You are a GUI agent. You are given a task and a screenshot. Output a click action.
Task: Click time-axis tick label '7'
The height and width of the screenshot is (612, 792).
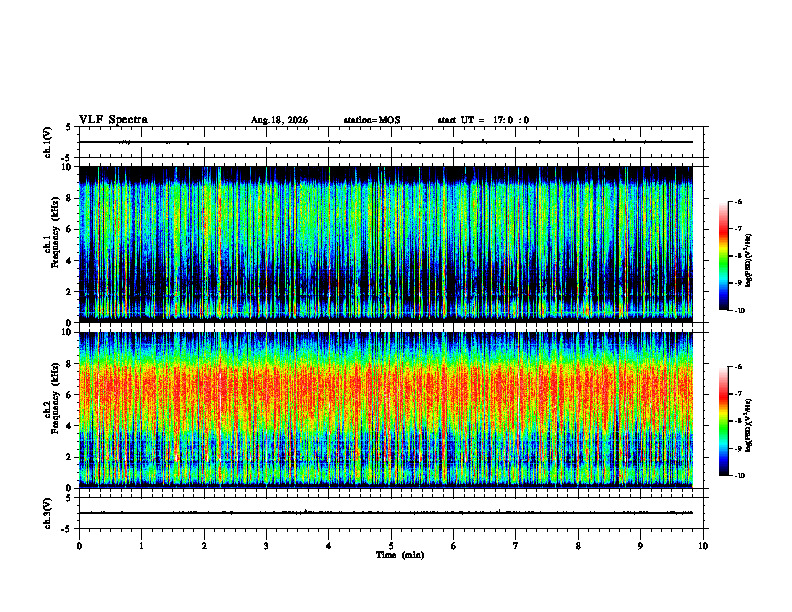coord(516,546)
